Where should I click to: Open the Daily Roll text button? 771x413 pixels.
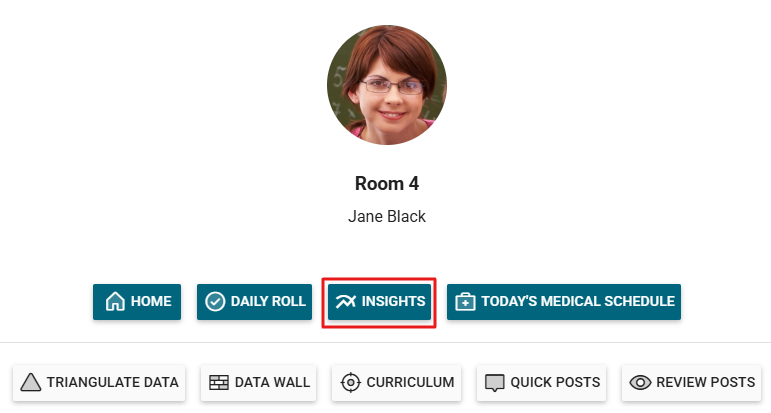(268, 301)
